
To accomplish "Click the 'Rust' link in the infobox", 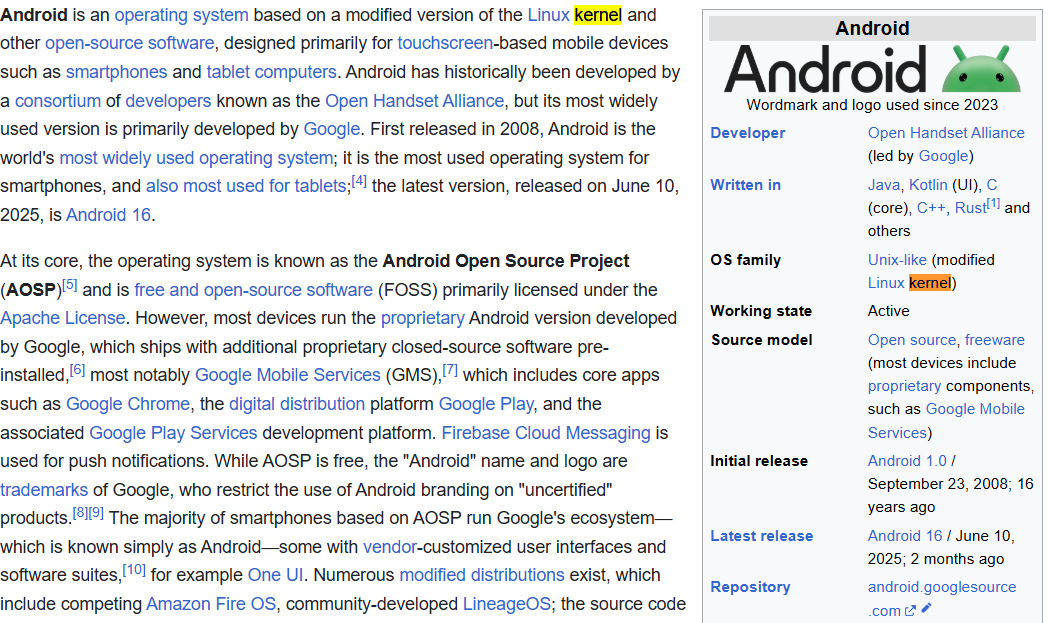I will pos(970,208).
